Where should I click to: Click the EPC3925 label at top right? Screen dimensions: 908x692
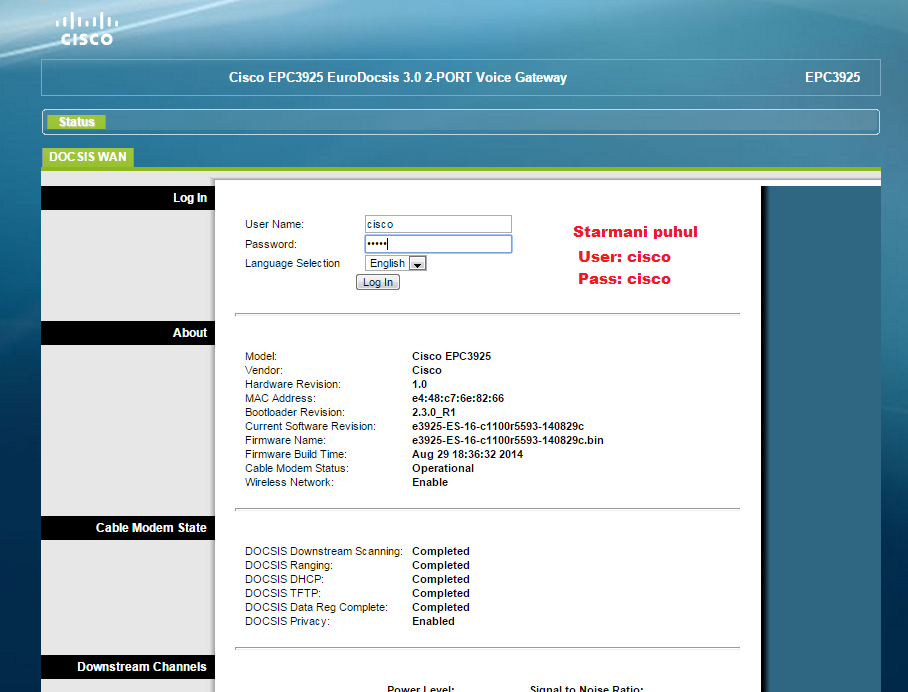pos(832,77)
